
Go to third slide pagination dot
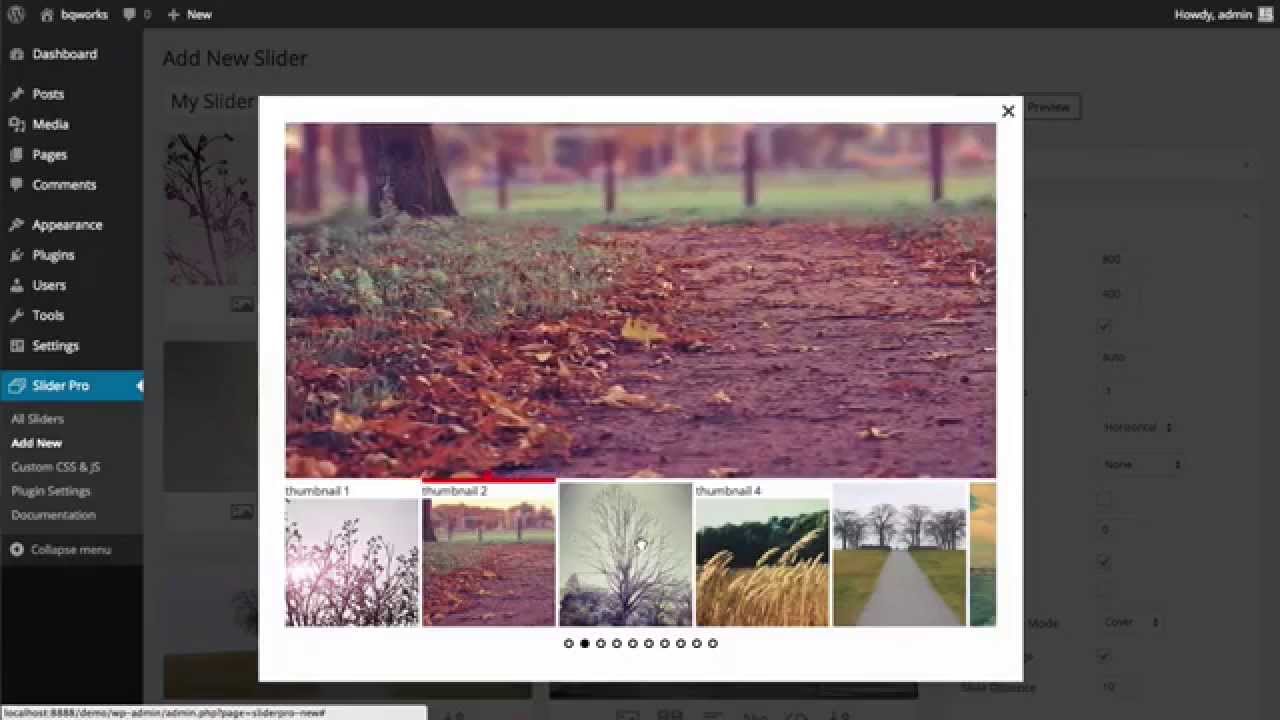[x=601, y=644]
